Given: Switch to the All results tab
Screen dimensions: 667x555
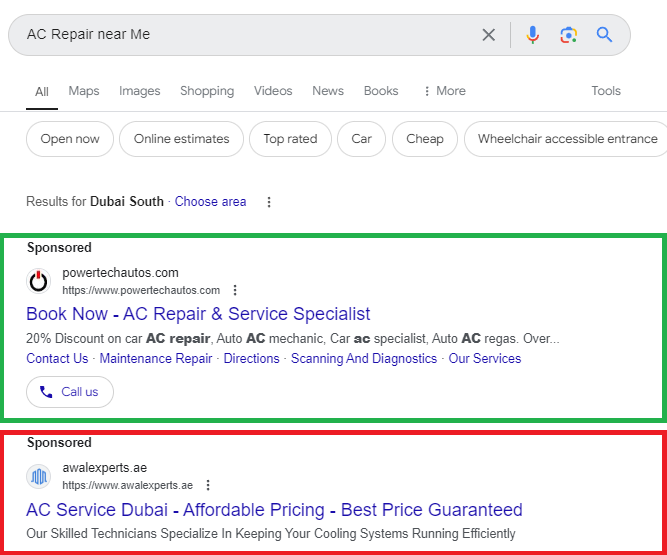Looking at the screenshot, I should point(42,91).
